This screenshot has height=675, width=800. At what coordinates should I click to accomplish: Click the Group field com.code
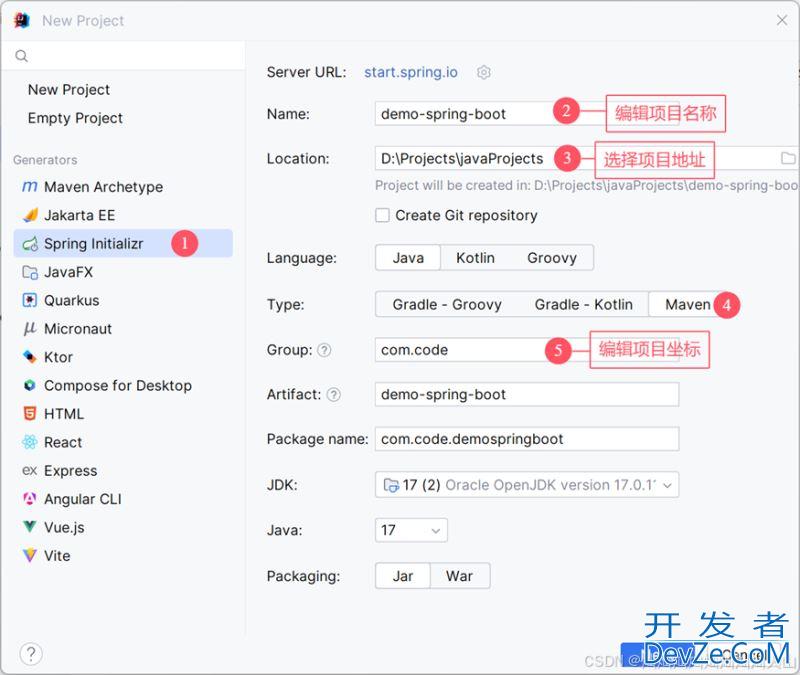tap(527, 350)
